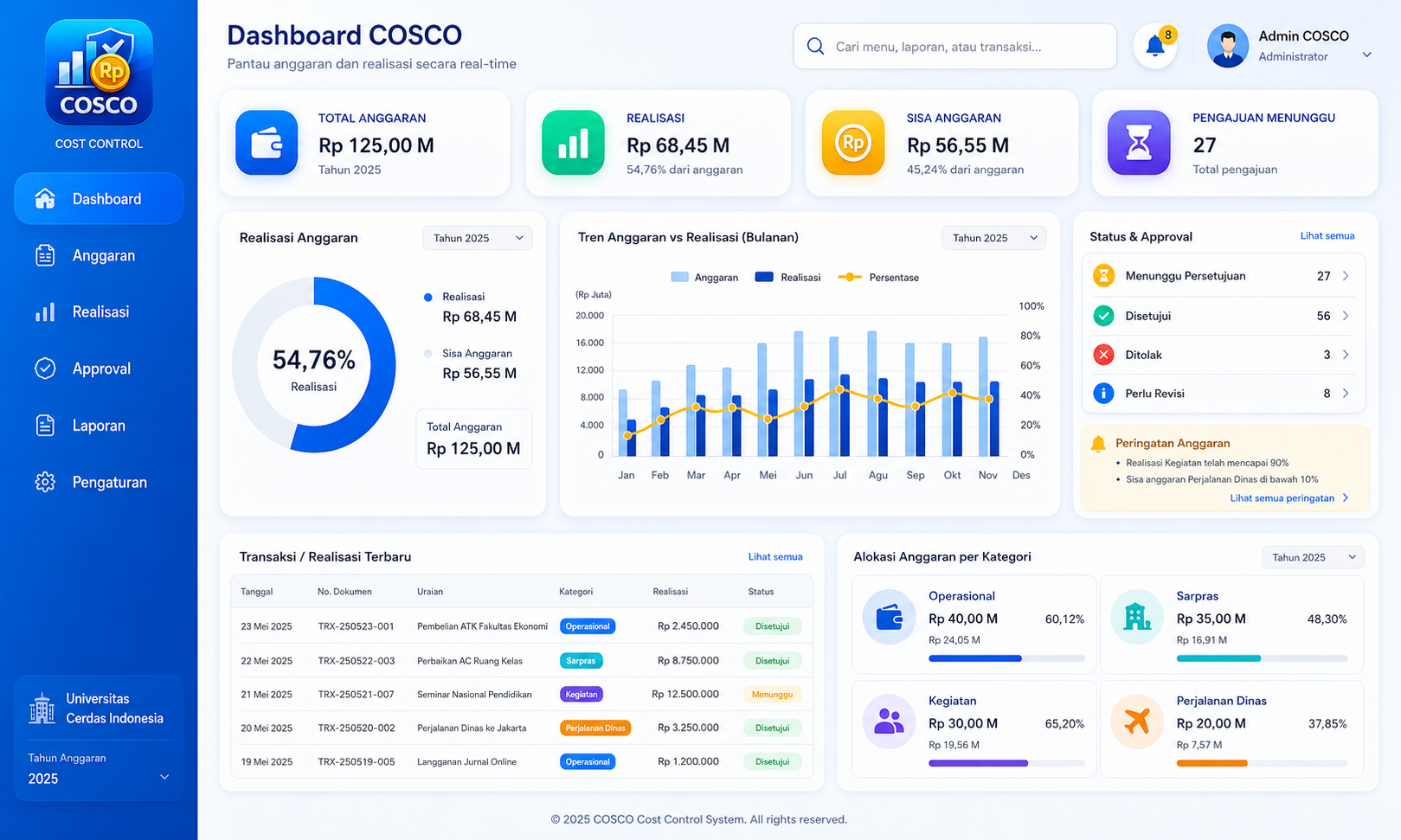Toggle the Persentase line in chart legend
Image resolution: width=1401 pixels, height=840 pixels.
[x=878, y=278]
